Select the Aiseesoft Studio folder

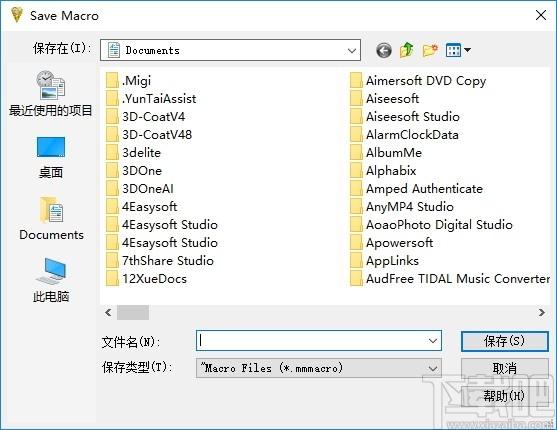(405, 117)
